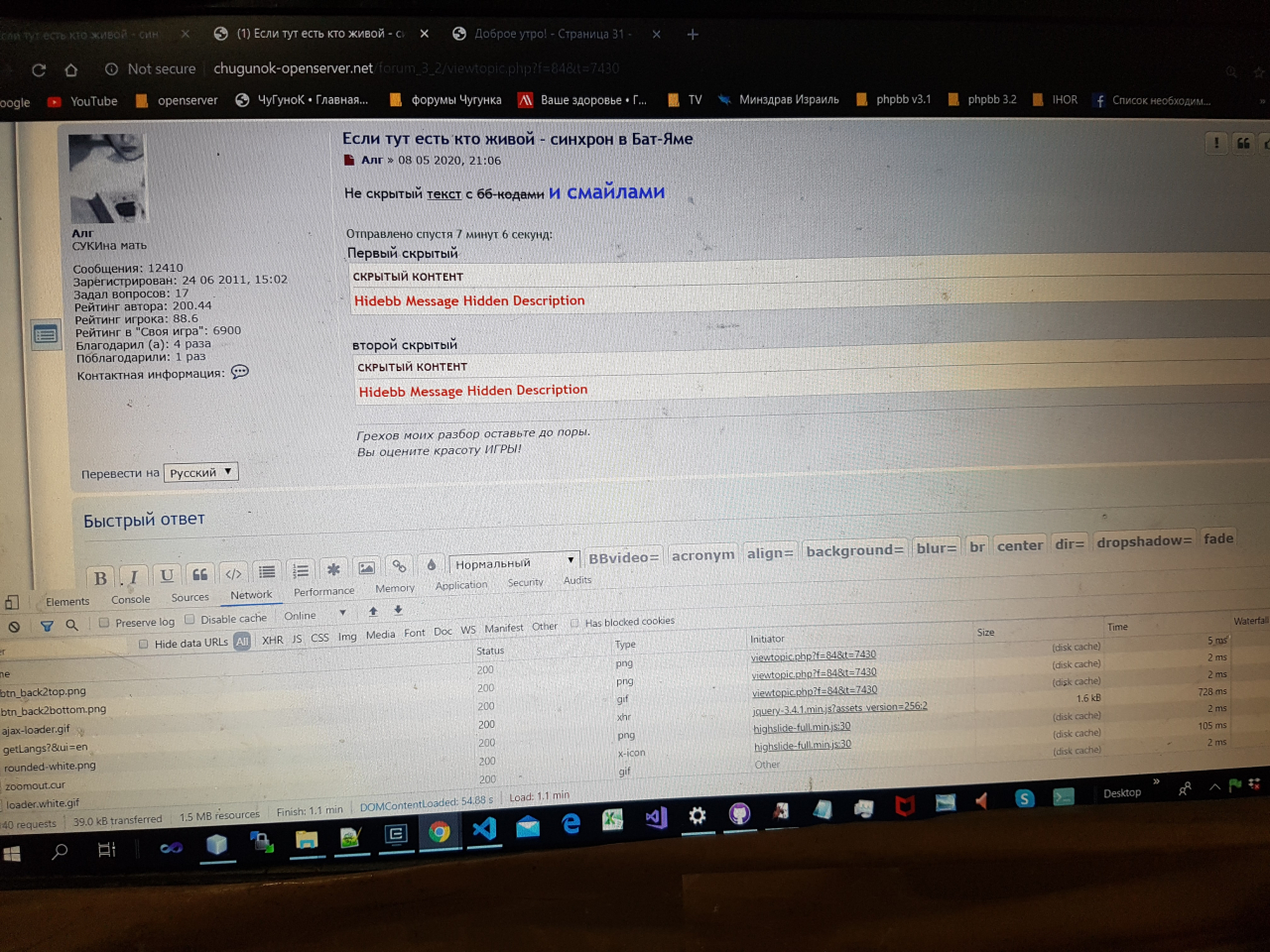Click the quote post button near the title
This screenshot has width=1270, height=952.
click(x=1243, y=144)
